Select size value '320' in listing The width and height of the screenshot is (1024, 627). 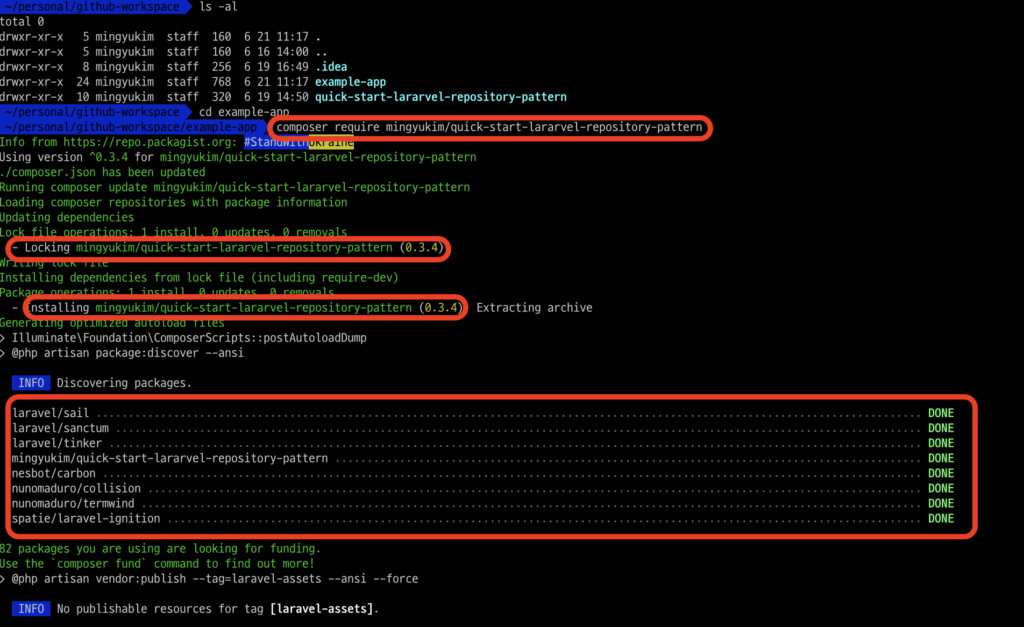coord(221,97)
